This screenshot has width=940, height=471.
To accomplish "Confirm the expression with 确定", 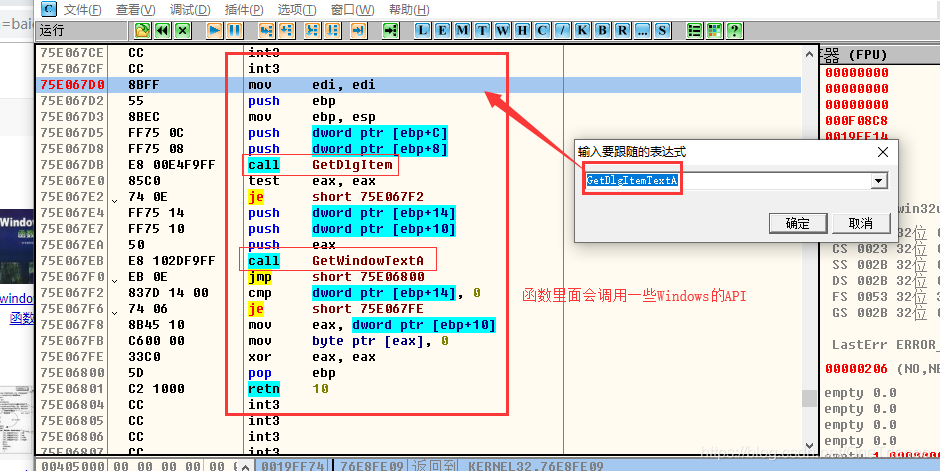I will 798,224.
